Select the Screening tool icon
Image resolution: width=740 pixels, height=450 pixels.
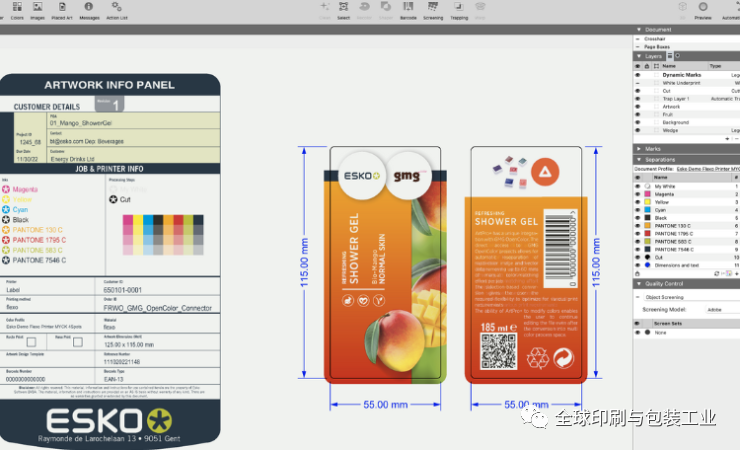tap(433, 12)
